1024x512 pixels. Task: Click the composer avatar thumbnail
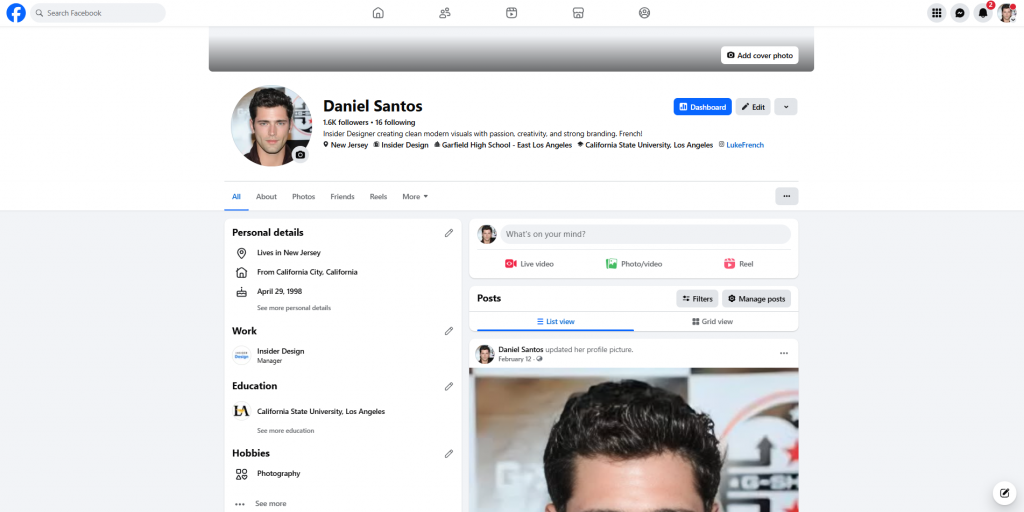coord(487,234)
